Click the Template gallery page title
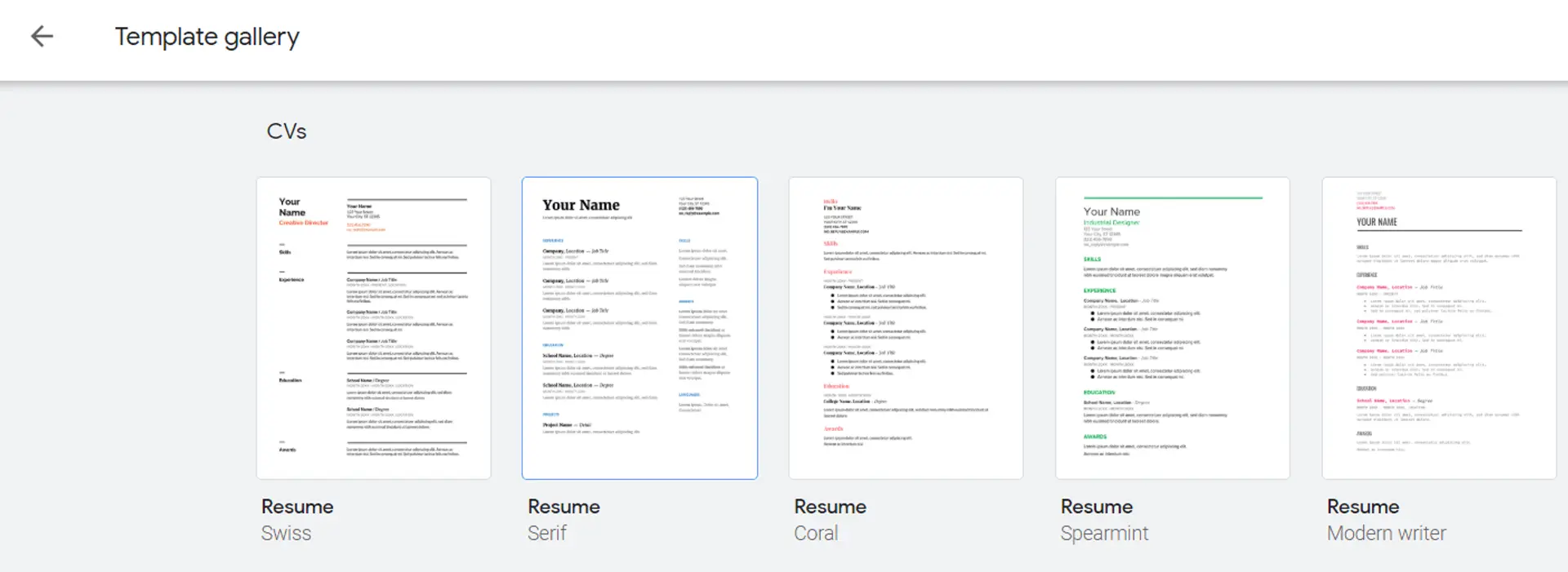This screenshot has width=1568, height=572. (207, 37)
